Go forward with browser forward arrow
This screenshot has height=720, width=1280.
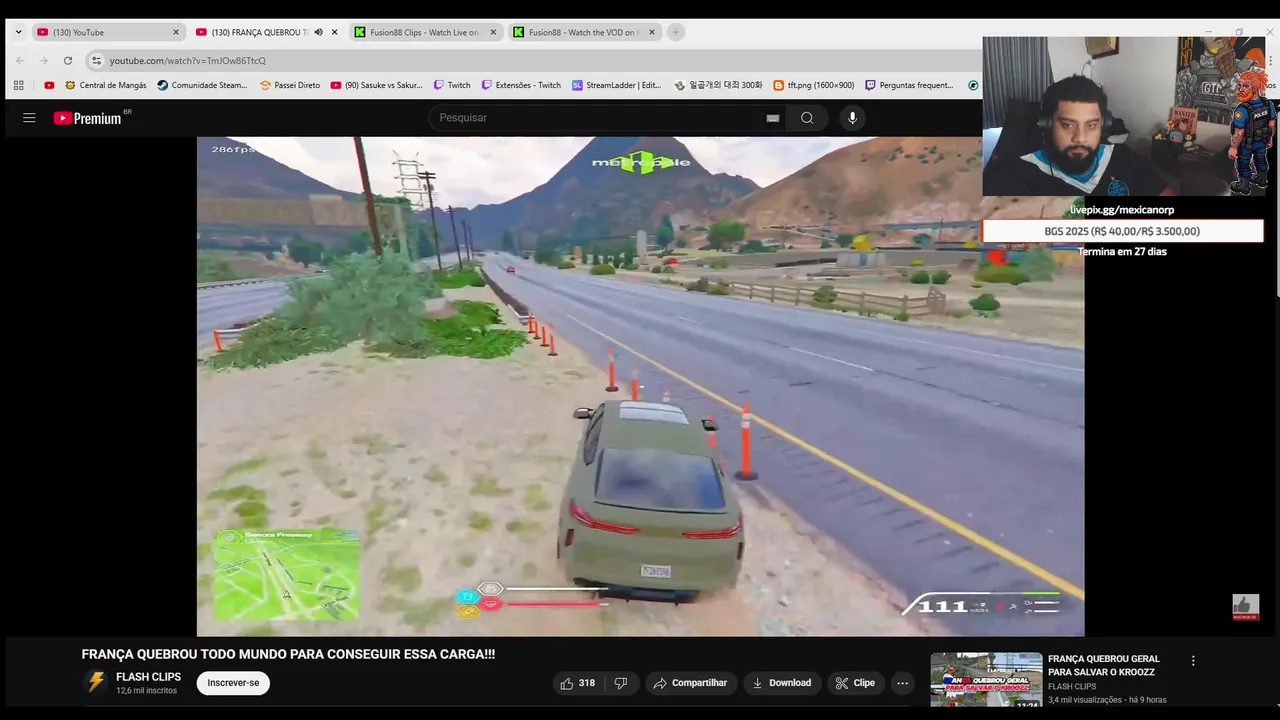pyautogui.click(x=44, y=60)
